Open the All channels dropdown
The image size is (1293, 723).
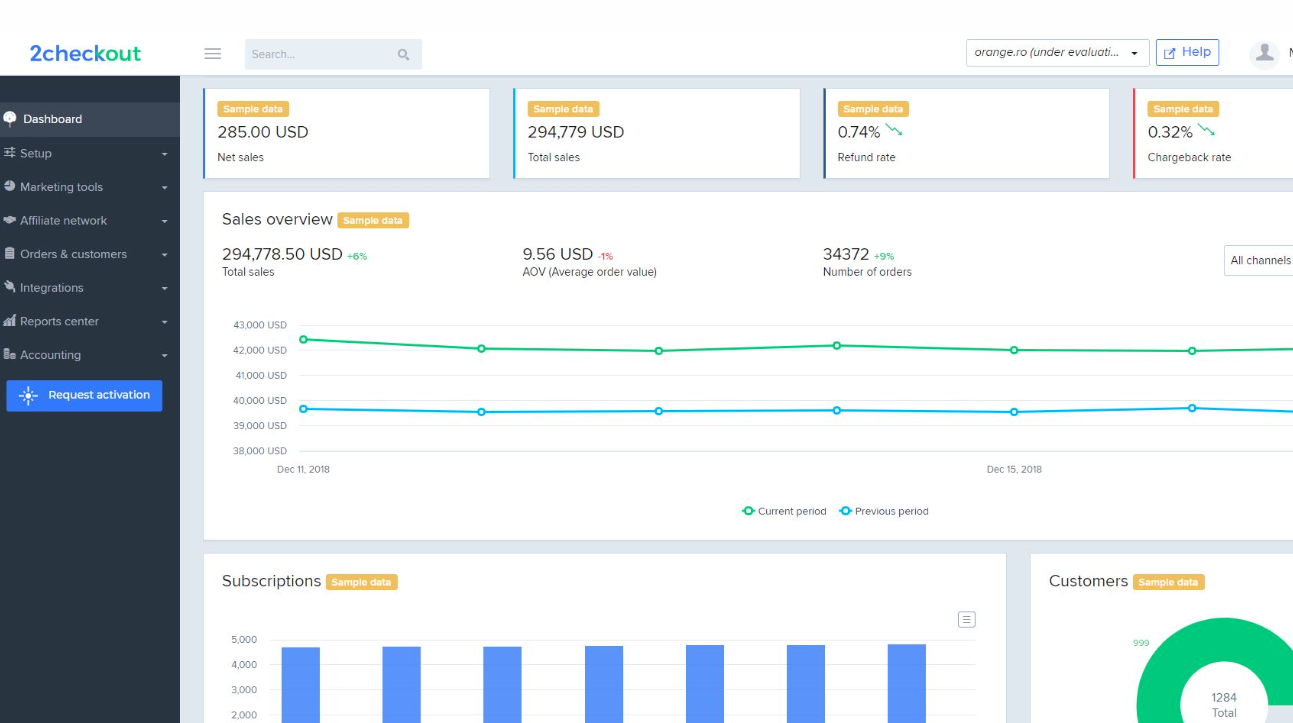[x=1259, y=260]
